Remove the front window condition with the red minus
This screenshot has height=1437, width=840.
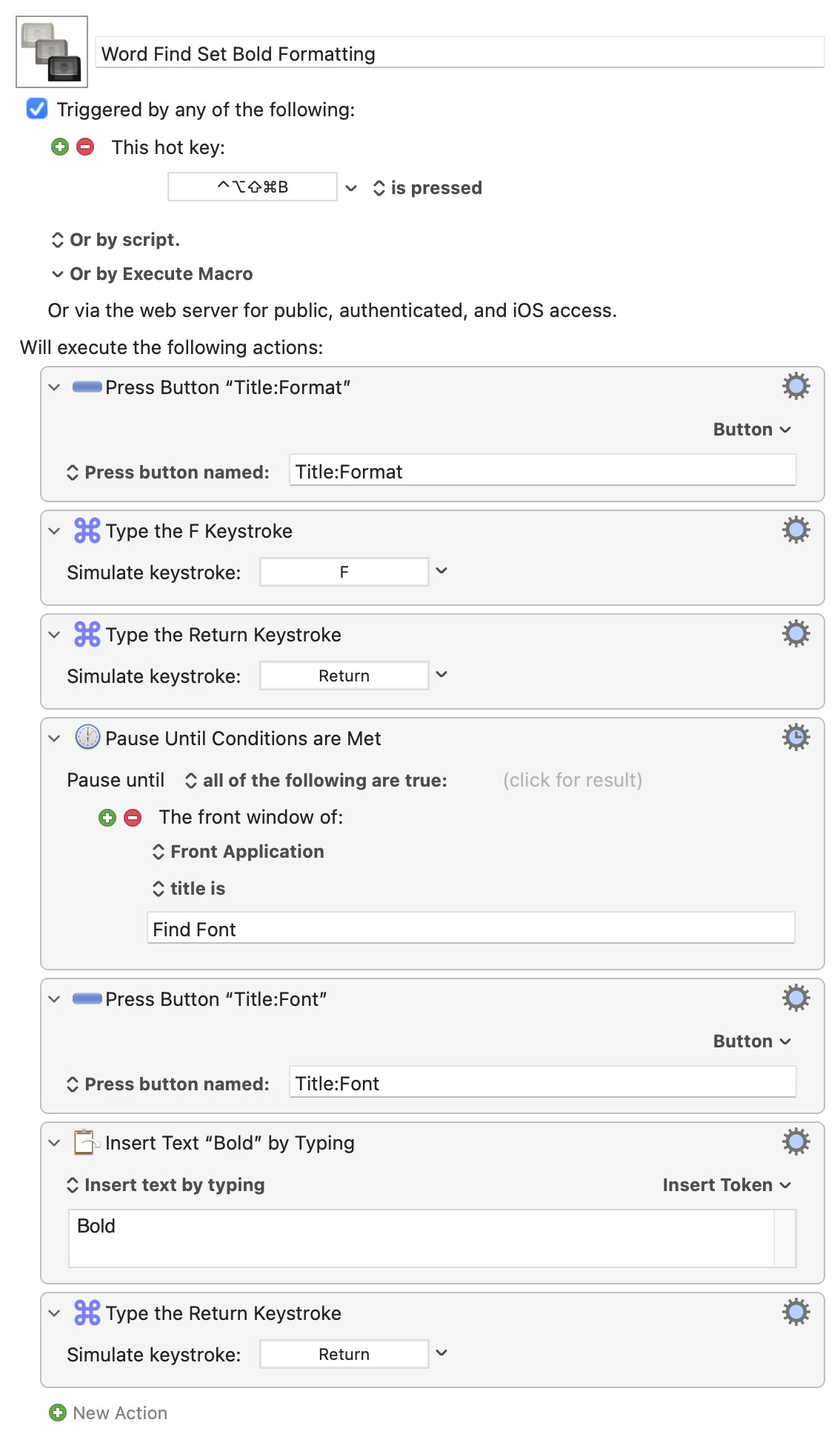[133, 818]
